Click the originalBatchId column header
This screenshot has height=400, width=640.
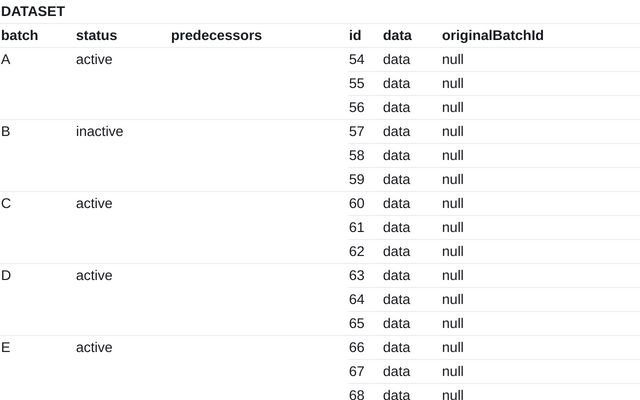(493, 35)
